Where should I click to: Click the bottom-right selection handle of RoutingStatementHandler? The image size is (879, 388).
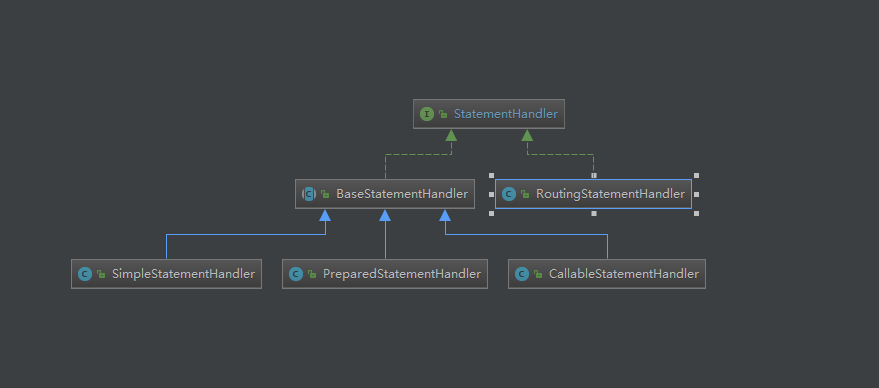tap(696, 214)
